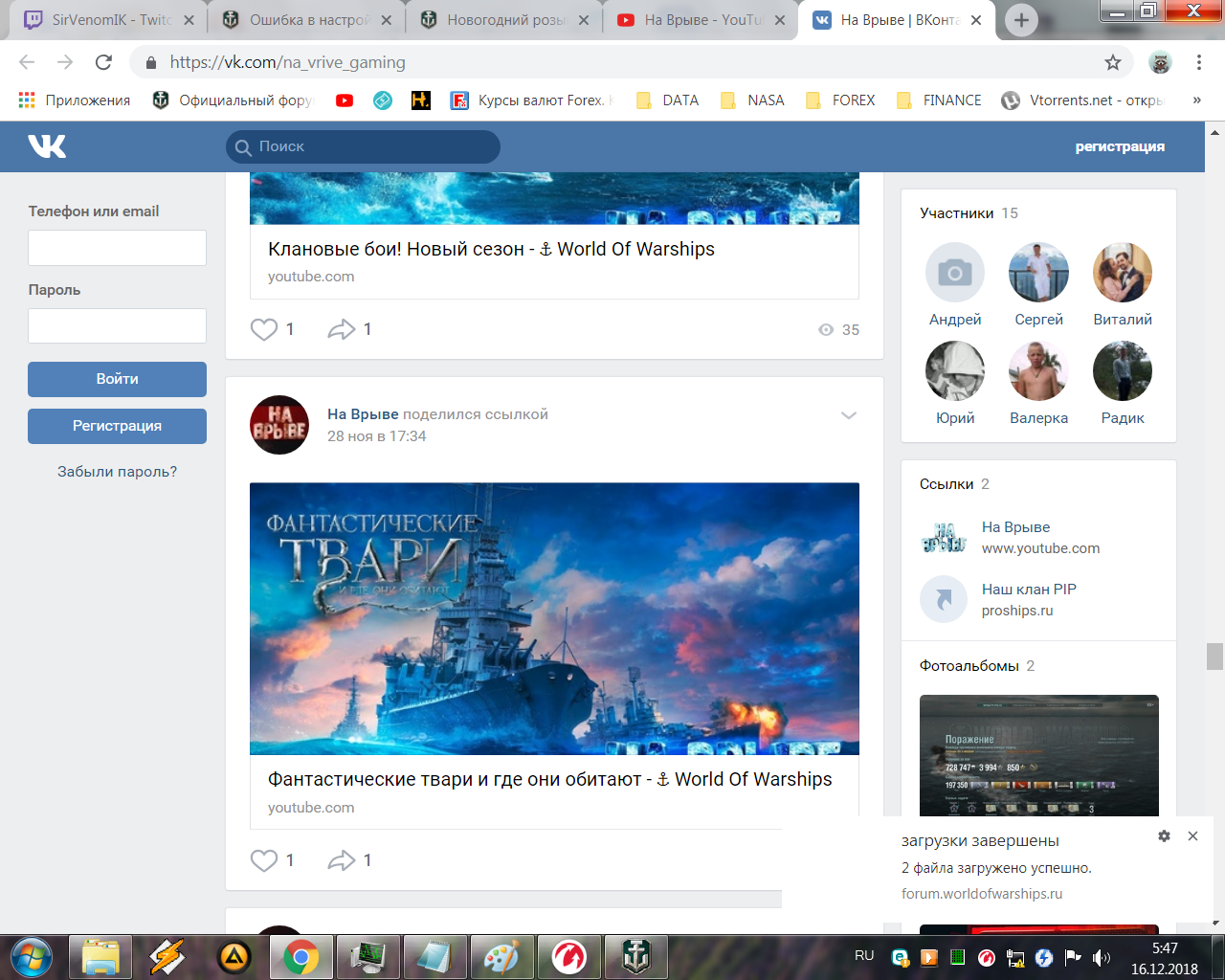Open Chrome from the taskbar

(301, 956)
